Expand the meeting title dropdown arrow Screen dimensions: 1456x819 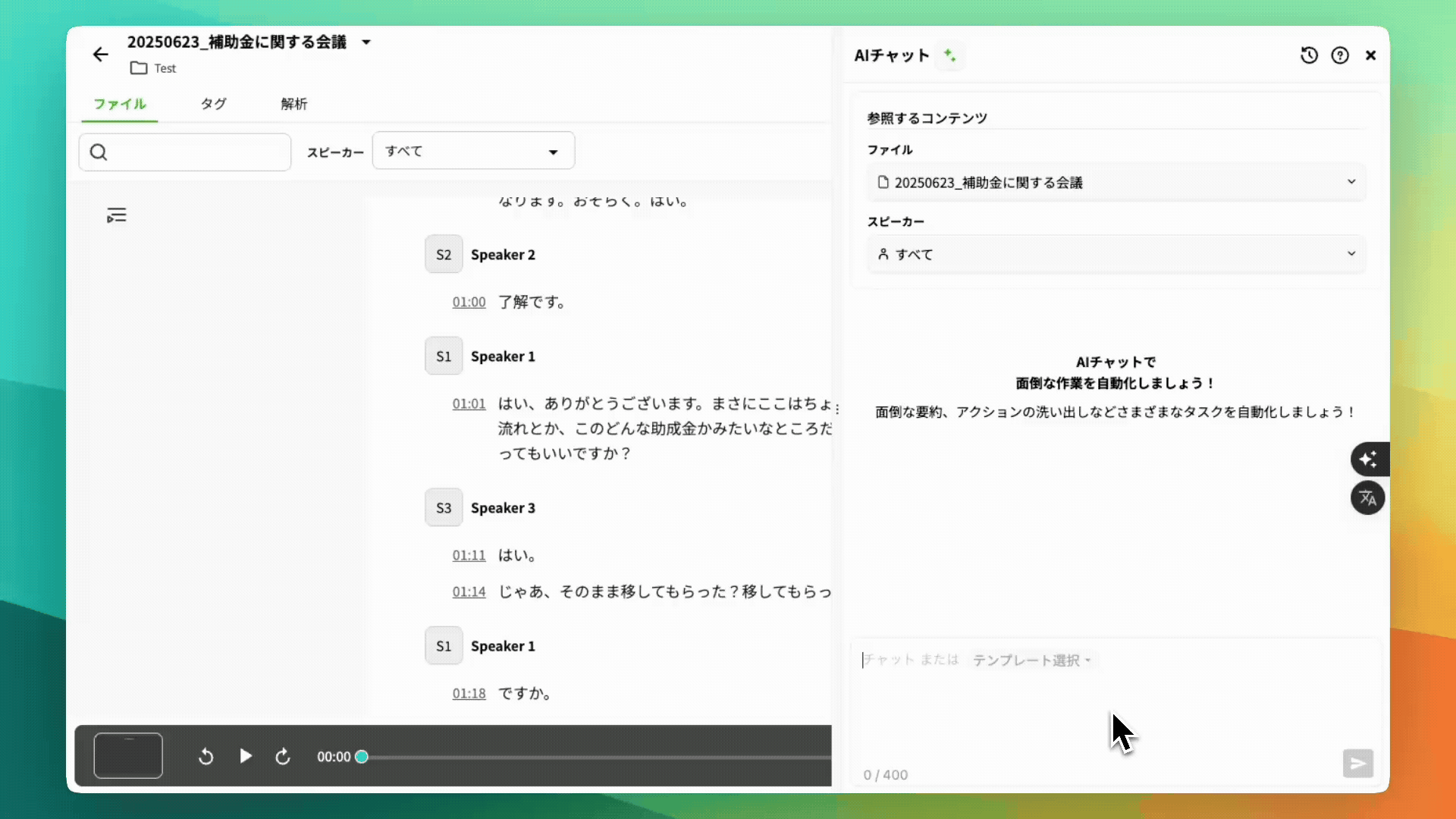coord(367,42)
